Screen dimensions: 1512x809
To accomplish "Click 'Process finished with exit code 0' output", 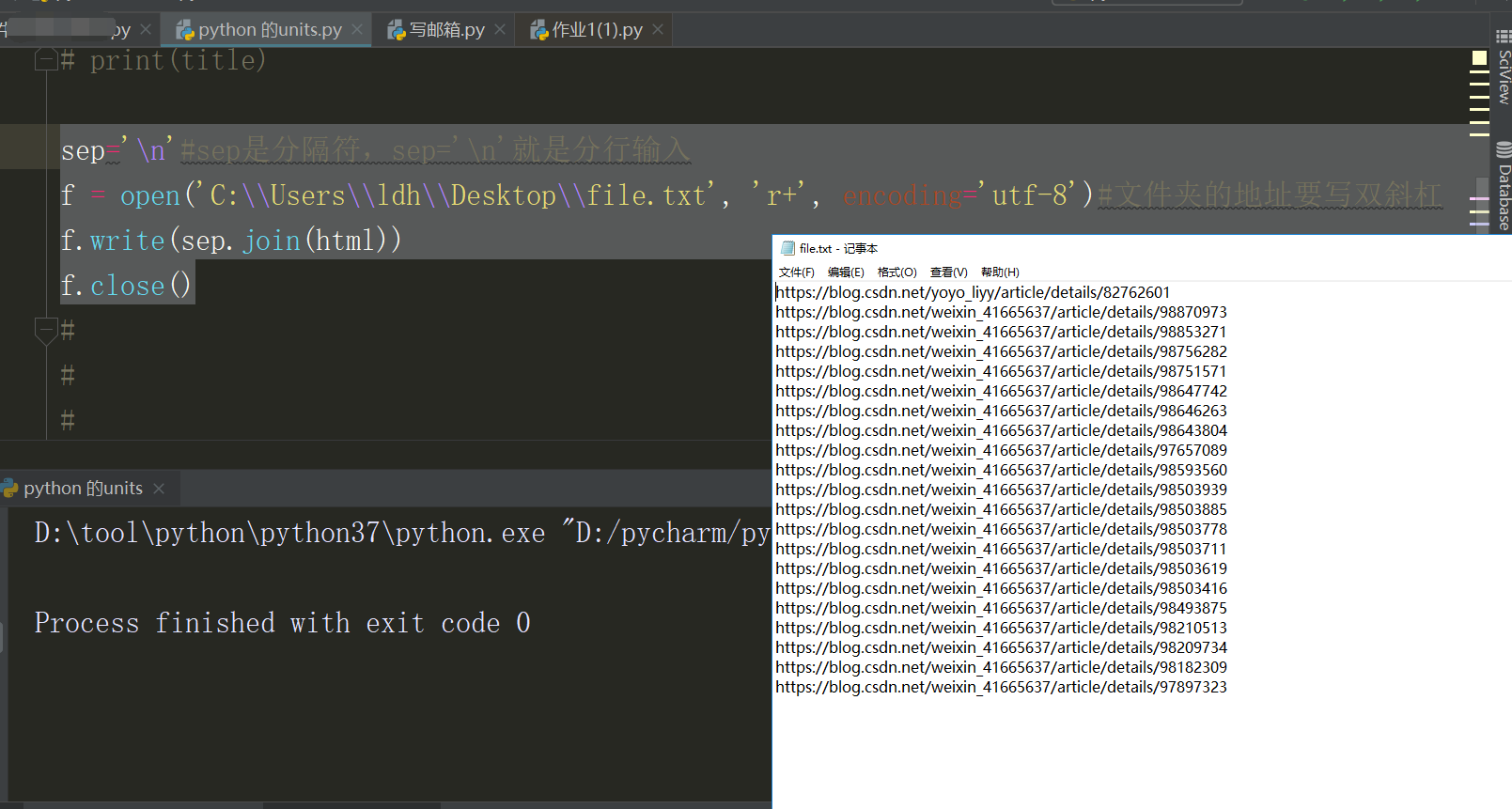I will pos(283,623).
